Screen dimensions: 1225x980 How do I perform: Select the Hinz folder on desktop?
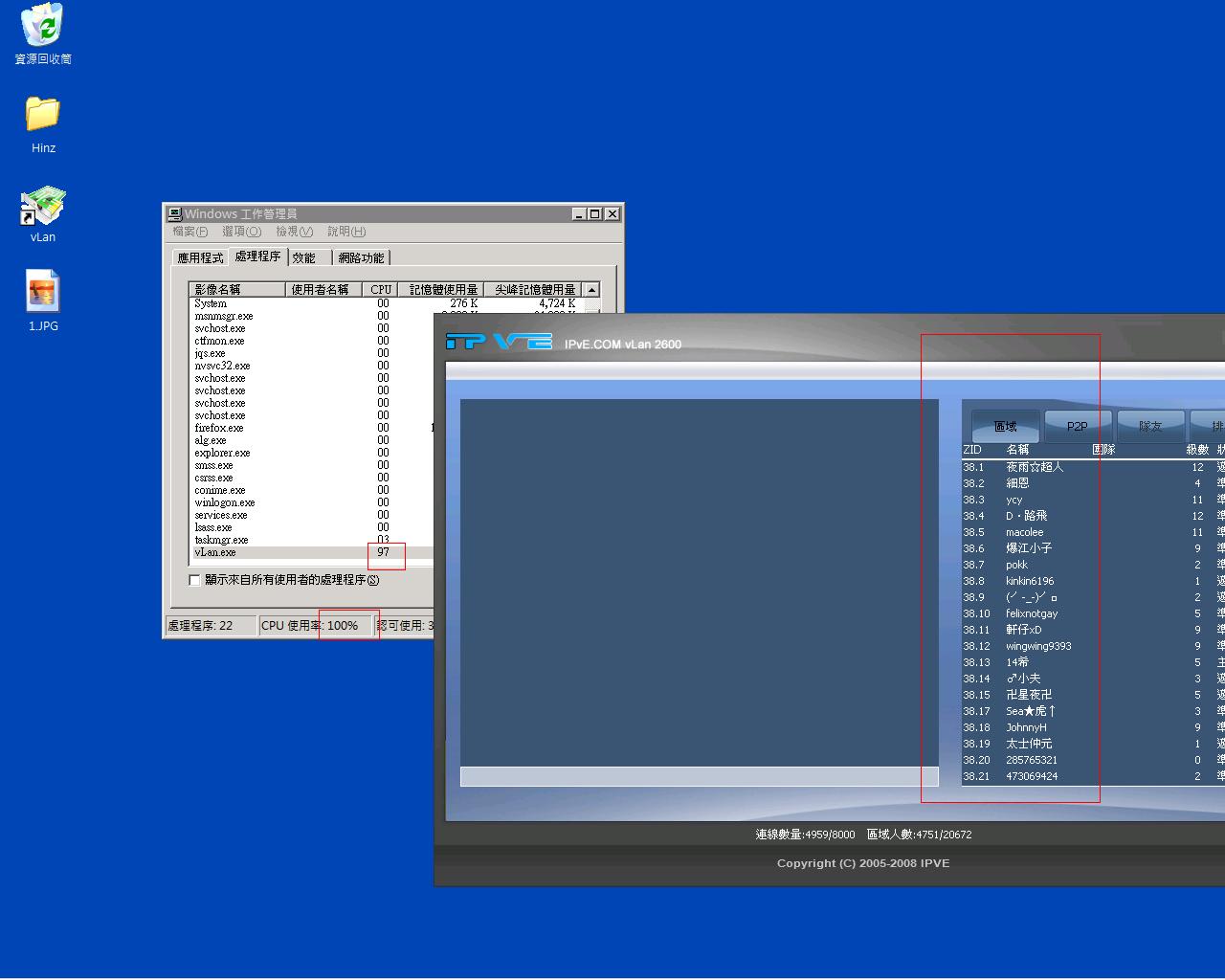point(43,115)
